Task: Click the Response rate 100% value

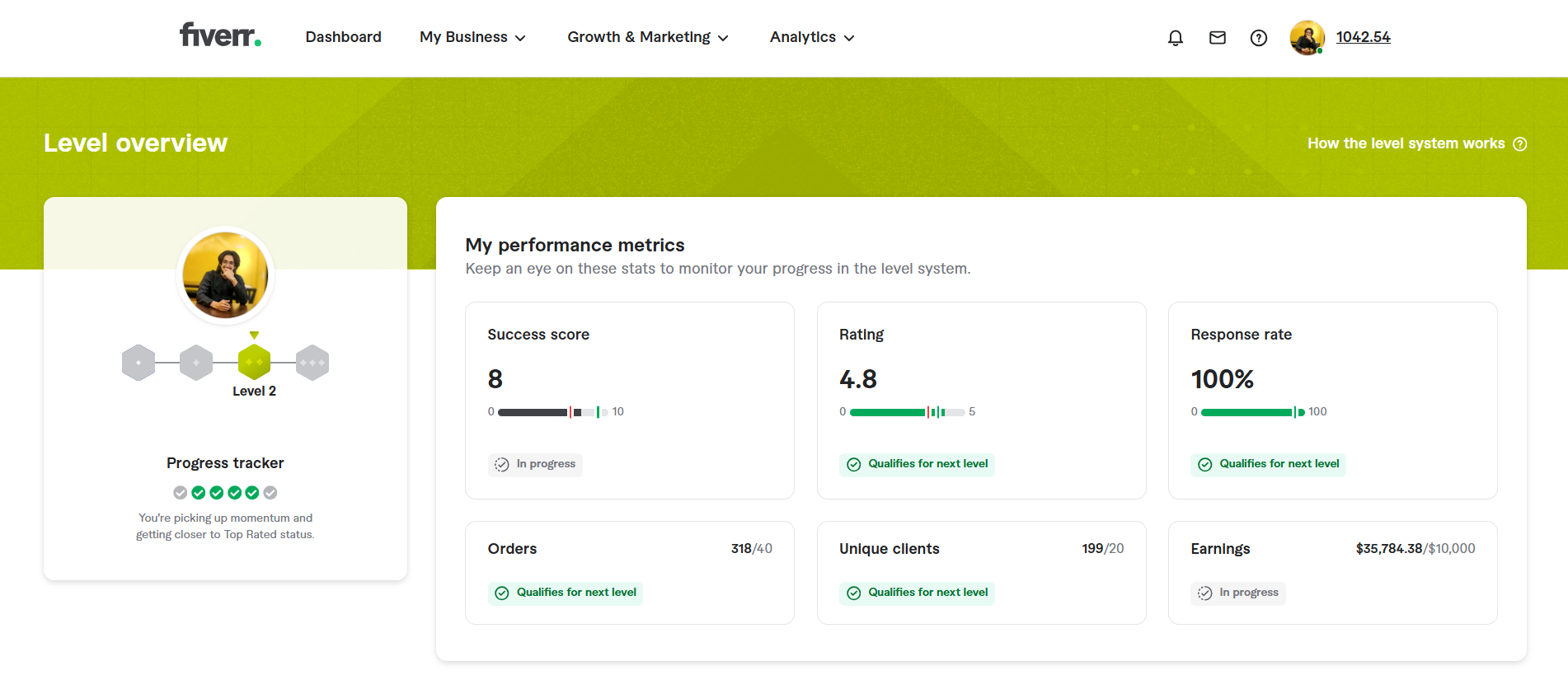Action: click(x=1223, y=379)
